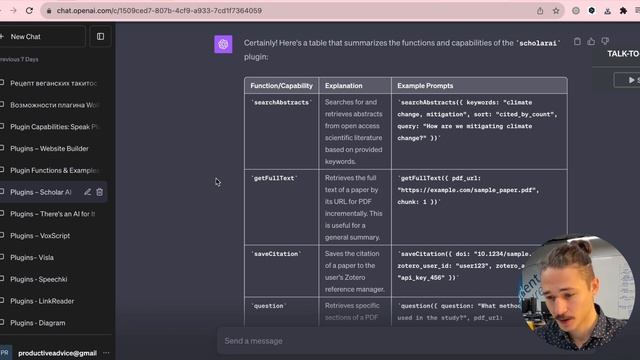Click the play button under TALK-TO

point(628,80)
